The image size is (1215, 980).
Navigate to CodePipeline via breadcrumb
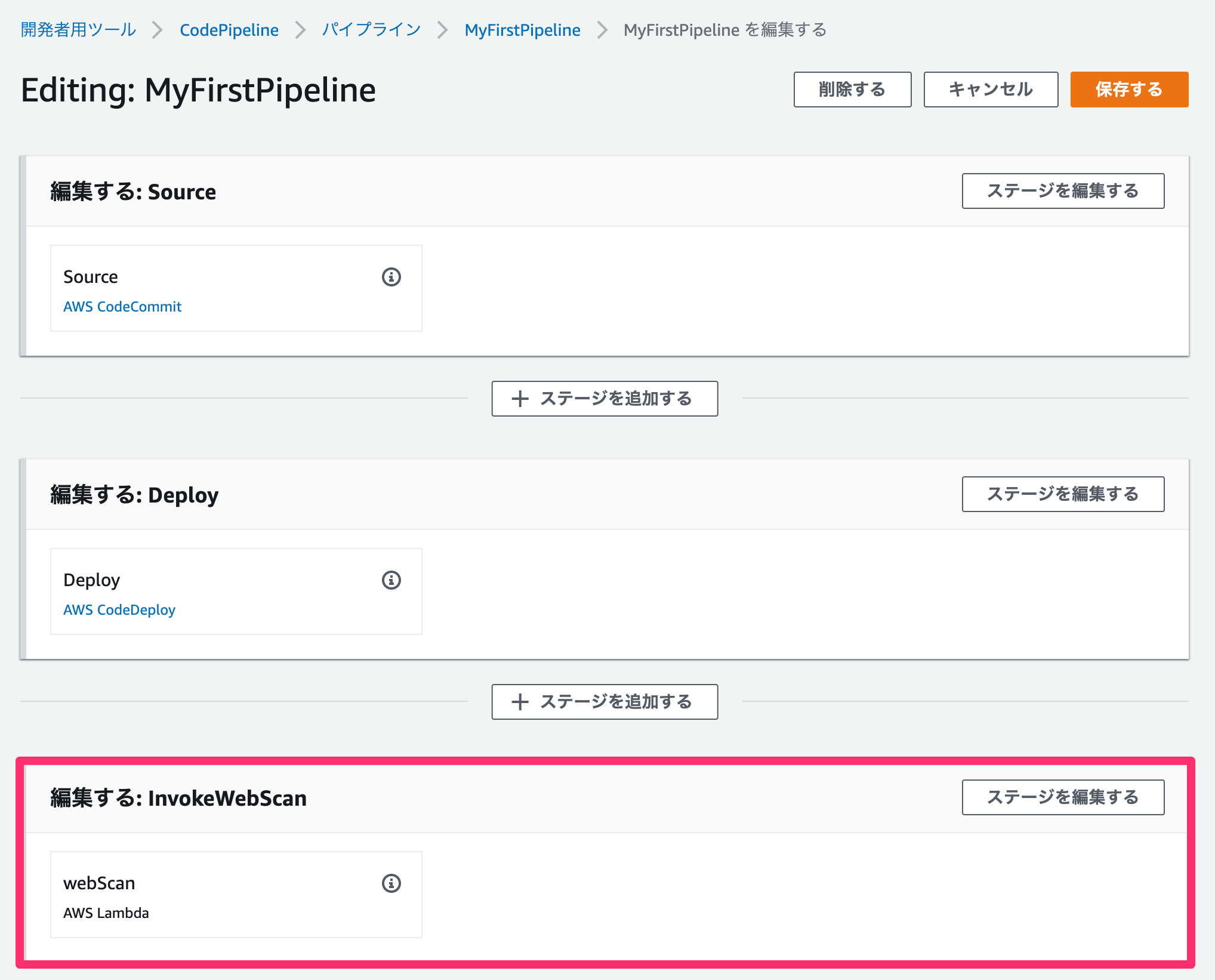229,29
